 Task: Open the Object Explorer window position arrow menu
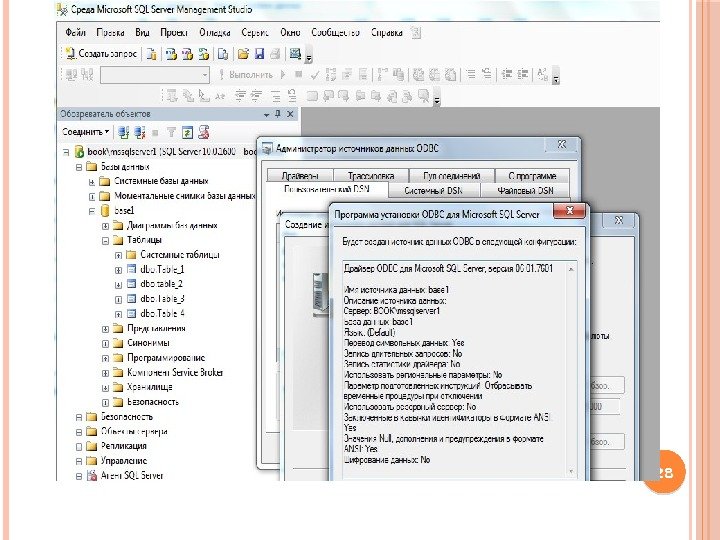[x=266, y=114]
